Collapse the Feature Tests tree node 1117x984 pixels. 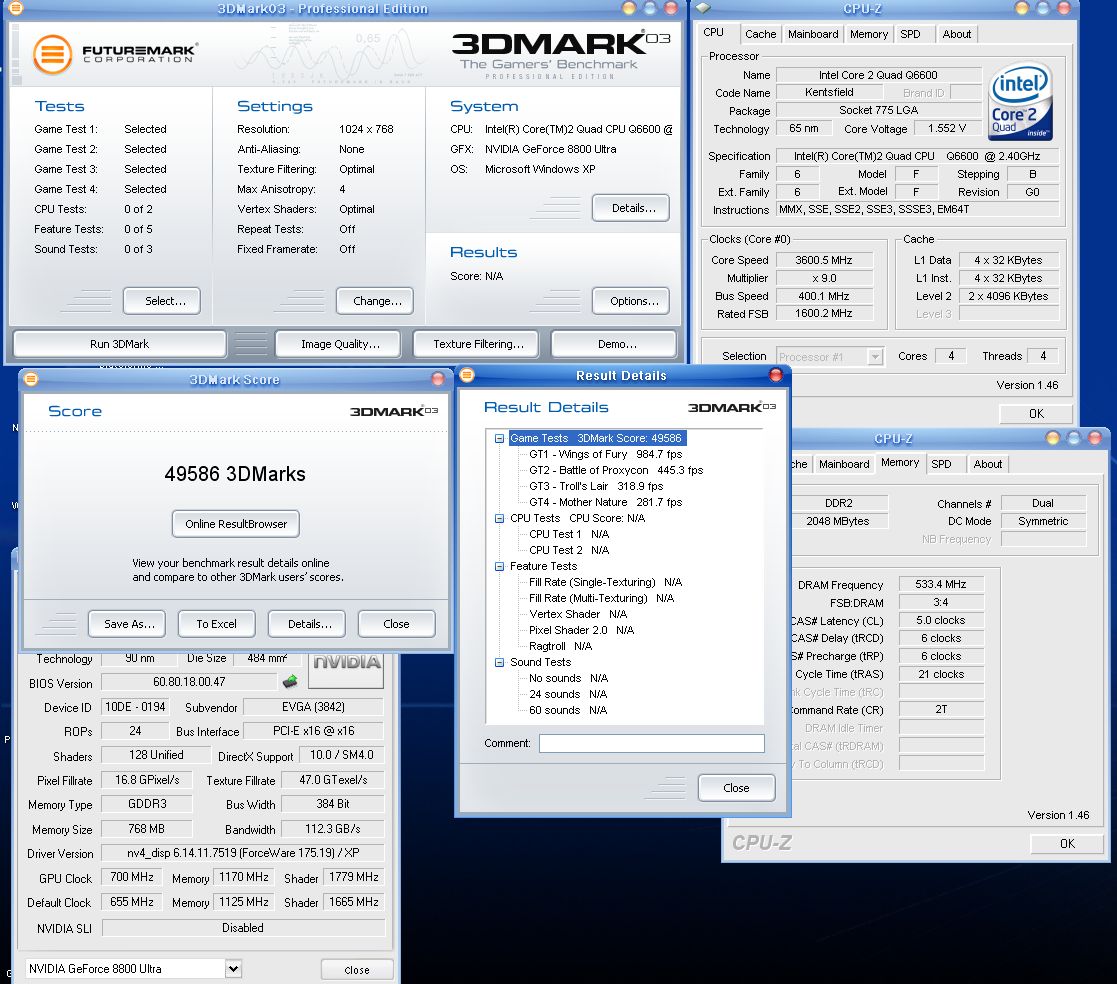pyautogui.click(x=499, y=566)
